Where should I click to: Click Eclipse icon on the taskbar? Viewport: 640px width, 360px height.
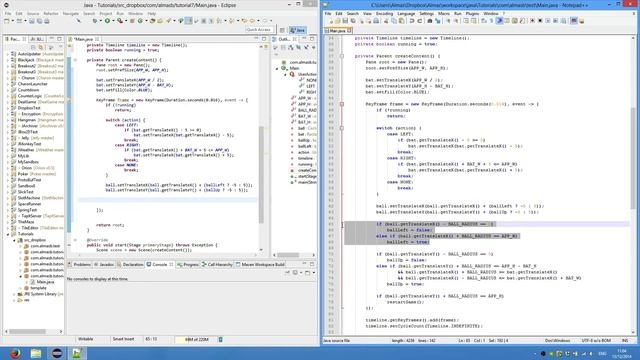point(57,353)
